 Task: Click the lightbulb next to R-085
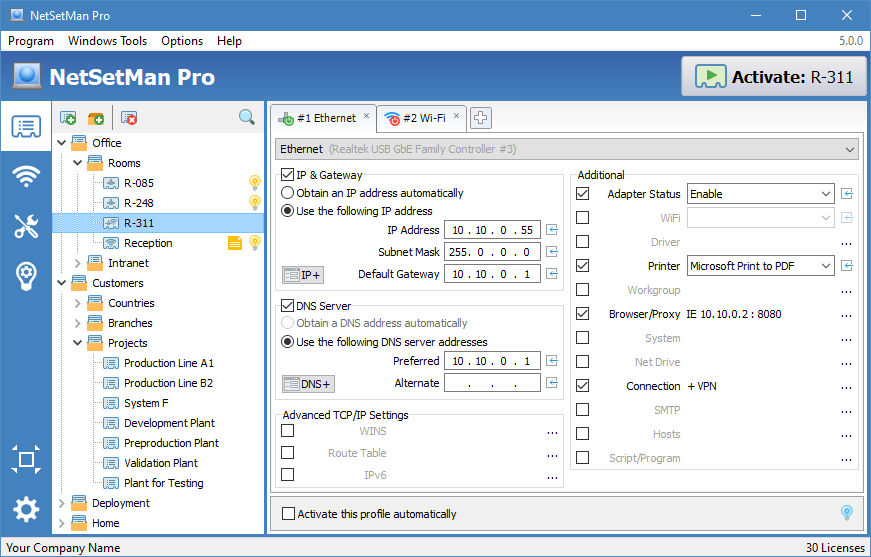click(254, 182)
